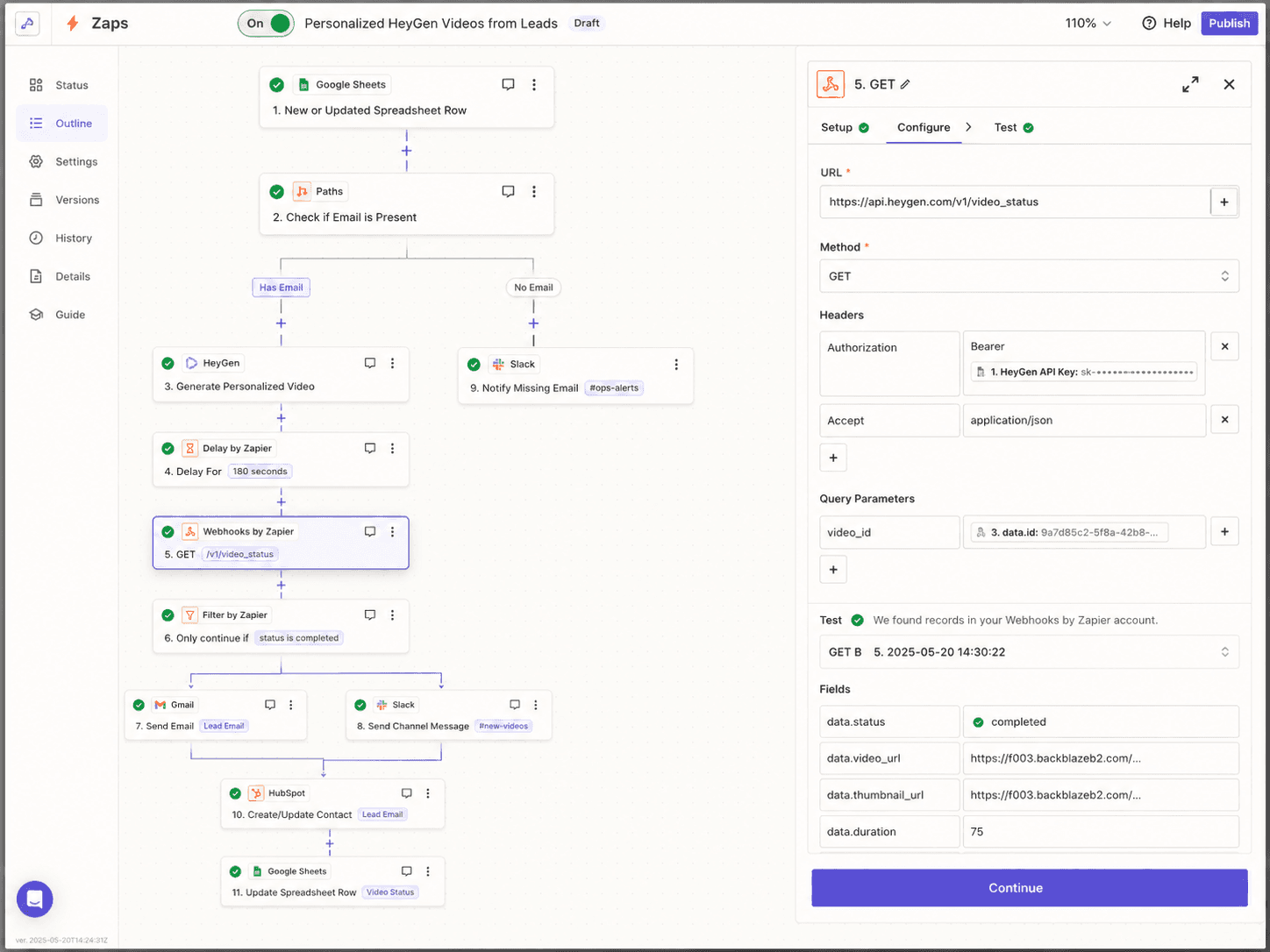Remove the Accept header
Screen dimensions: 1270x952
tap(1224, 420)
